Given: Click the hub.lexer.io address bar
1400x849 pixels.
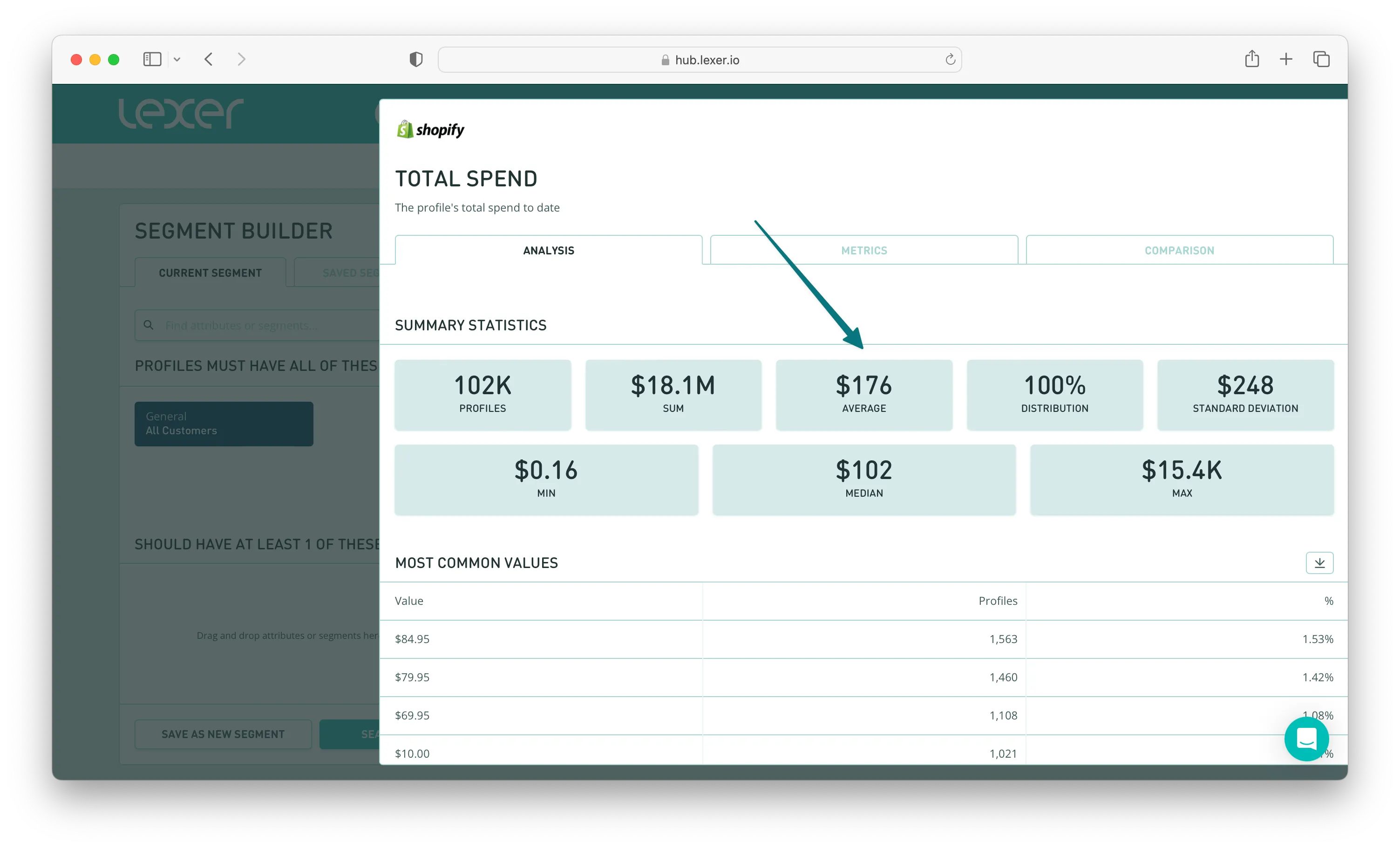Looking at the screenshot, I should point(700,60).
